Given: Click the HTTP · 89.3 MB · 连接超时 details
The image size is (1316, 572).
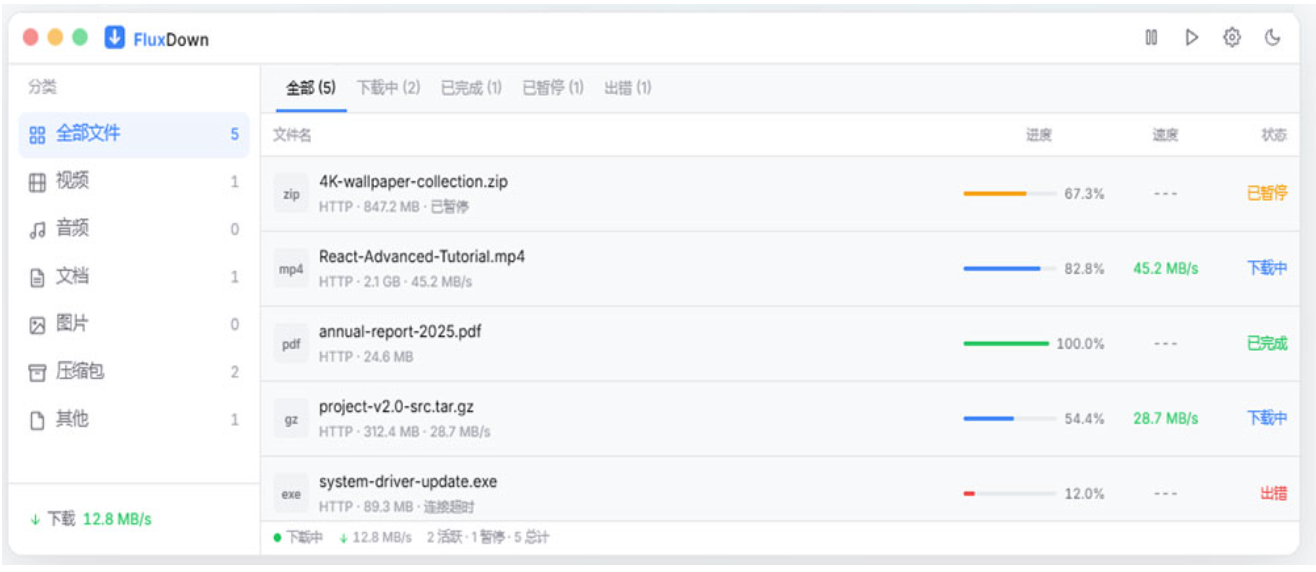Looking at the screenshot, I should point(397,507).
